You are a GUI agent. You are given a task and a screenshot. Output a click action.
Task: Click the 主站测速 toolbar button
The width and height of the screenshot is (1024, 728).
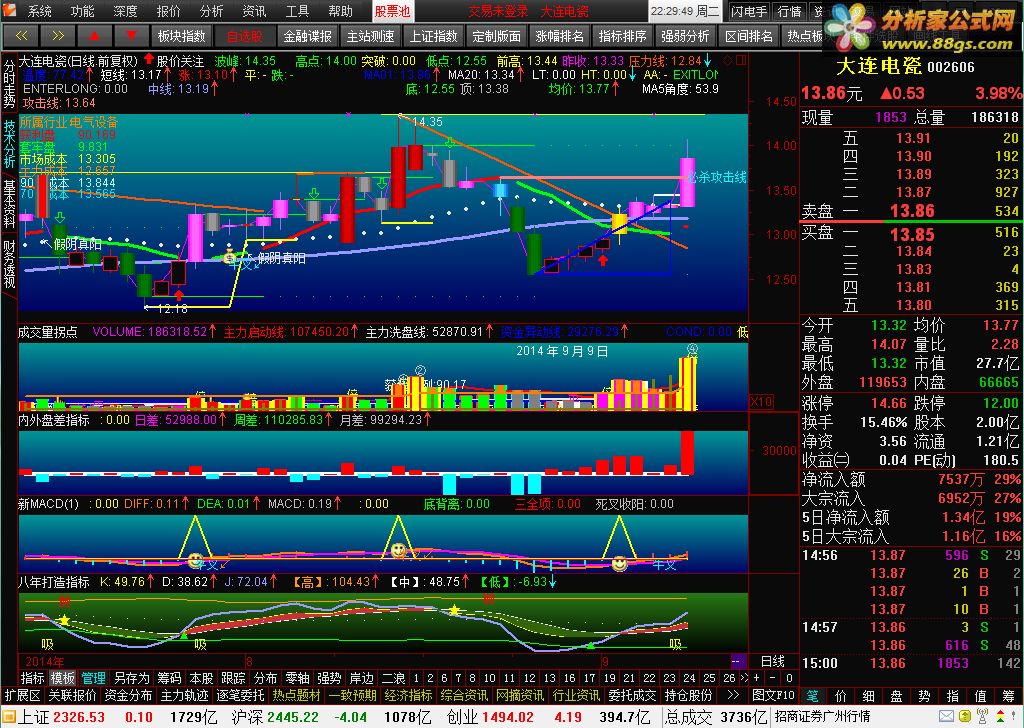[370, 36]
